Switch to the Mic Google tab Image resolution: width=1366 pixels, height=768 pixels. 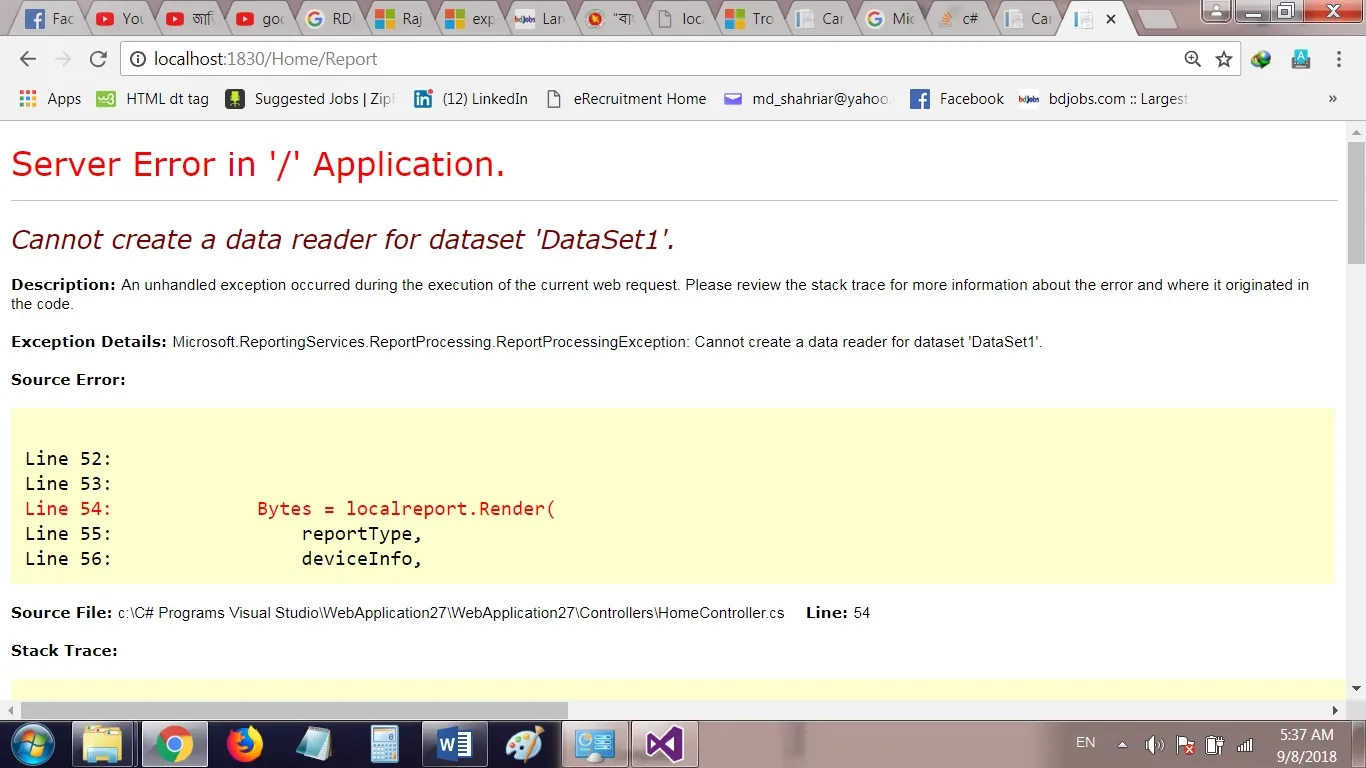pos(888,19)
